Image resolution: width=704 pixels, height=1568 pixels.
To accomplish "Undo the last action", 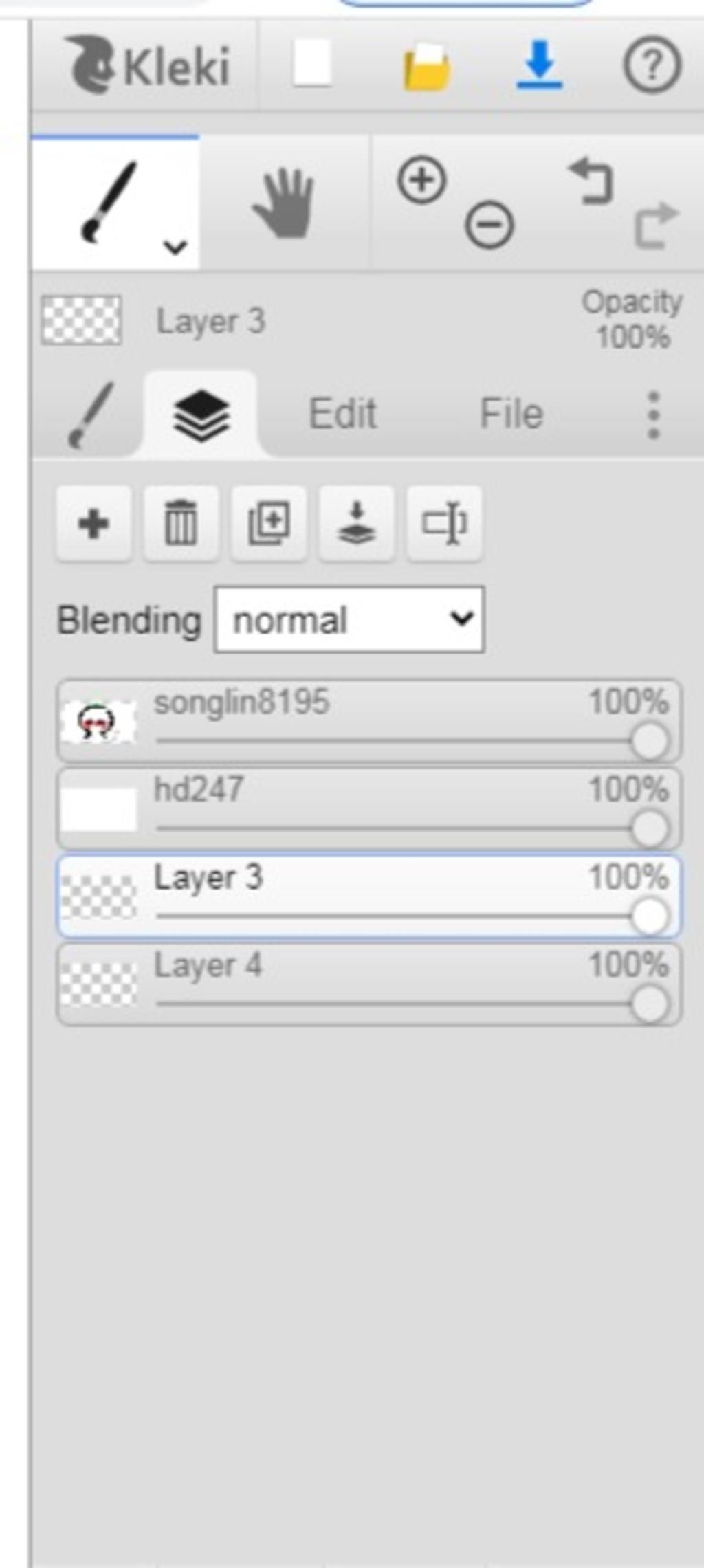I will click(x=591, y=181).
